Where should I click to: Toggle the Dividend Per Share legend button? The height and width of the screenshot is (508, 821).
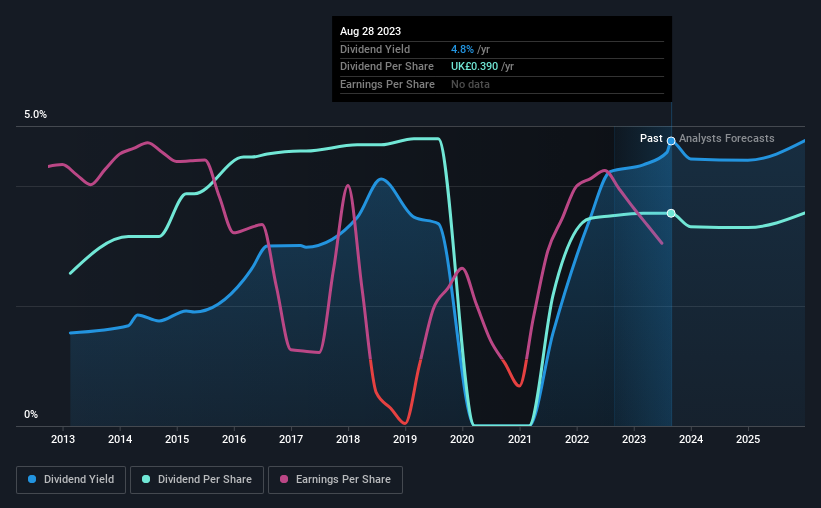click(x=197, y=480)
